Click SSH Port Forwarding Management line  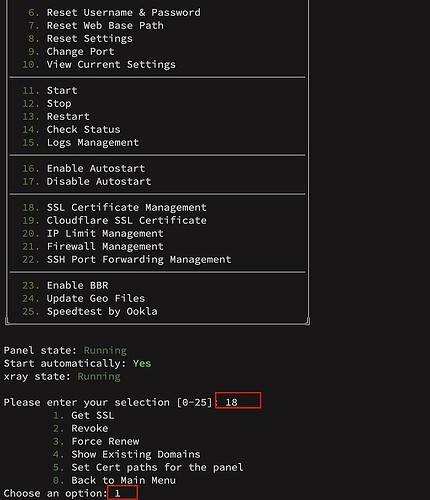pos(127,259)
